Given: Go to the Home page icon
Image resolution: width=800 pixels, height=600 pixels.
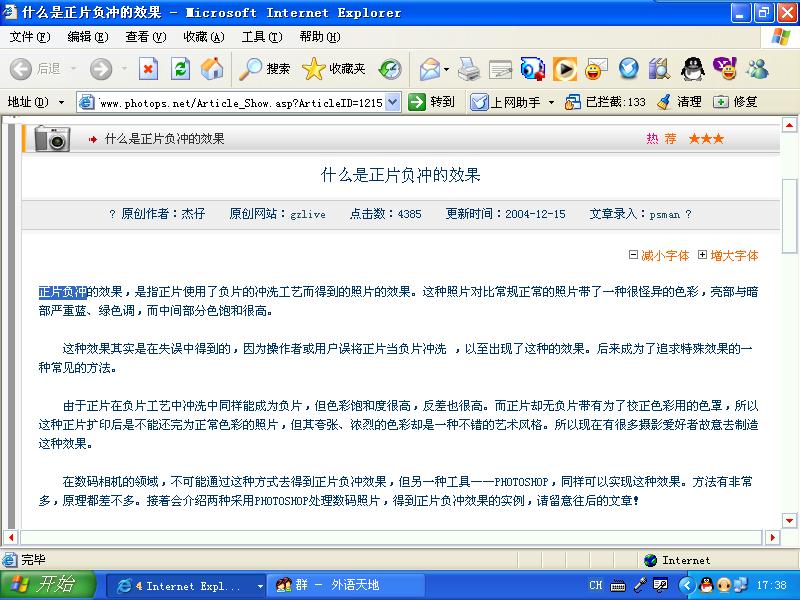Looking at the screenshot, I should pyautogui.click(x=211, y=69).
